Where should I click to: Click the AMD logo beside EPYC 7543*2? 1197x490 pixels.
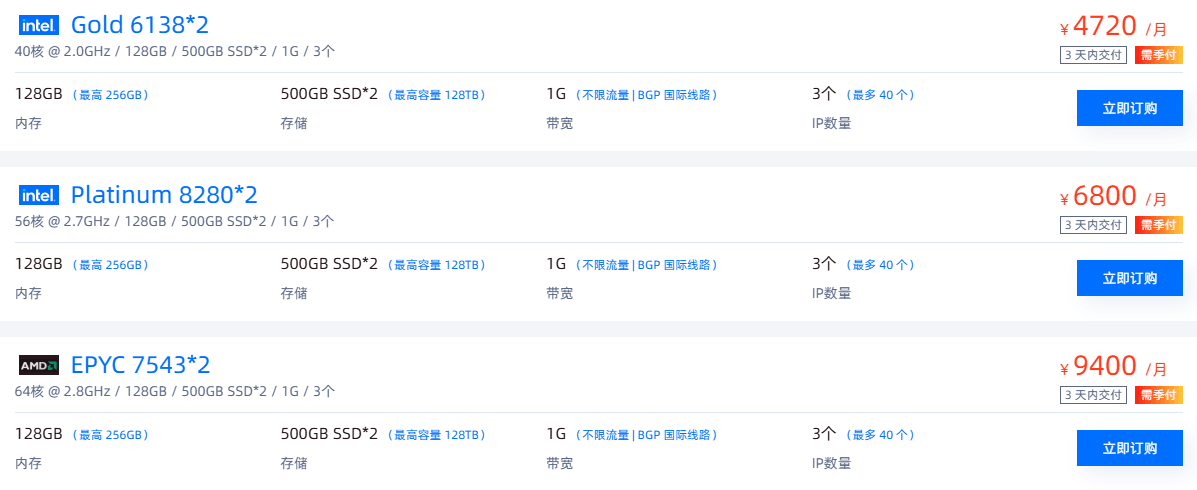[x=39, y=365]
